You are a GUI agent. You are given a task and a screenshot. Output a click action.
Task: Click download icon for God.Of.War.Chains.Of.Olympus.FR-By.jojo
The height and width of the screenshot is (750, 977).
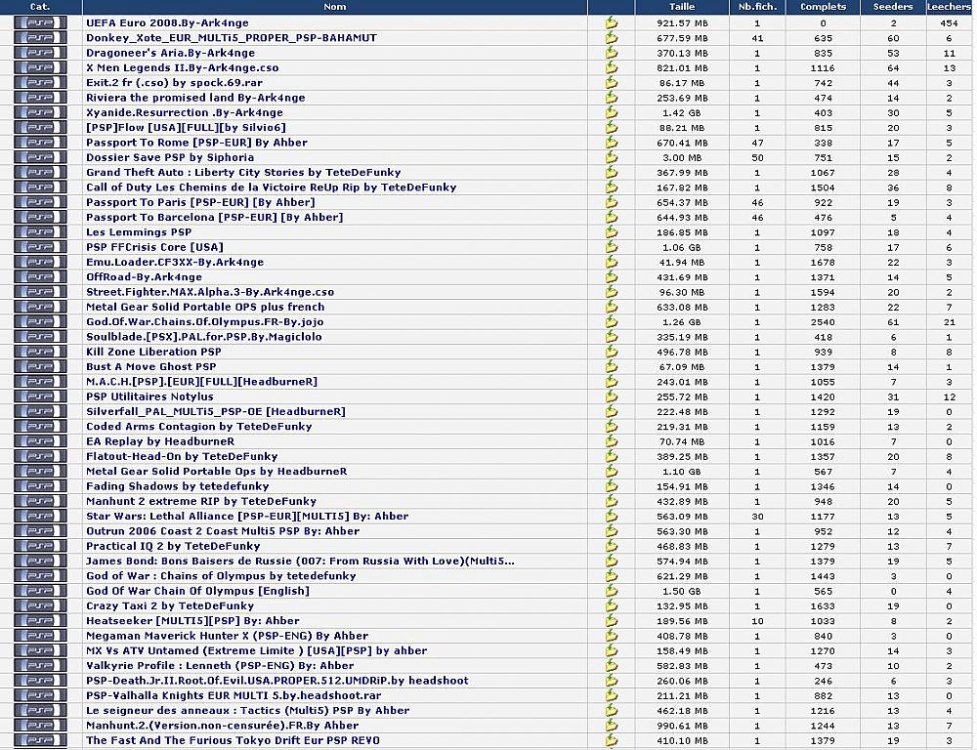611,322
